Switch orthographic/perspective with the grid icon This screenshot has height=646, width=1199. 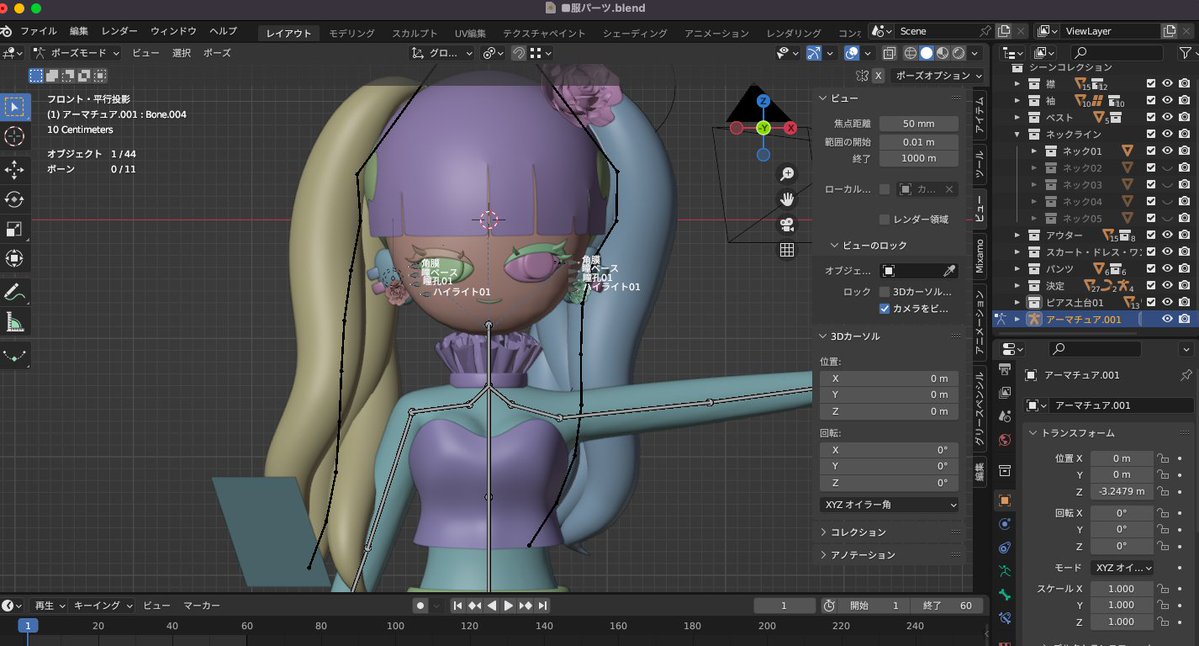[786, 250]
